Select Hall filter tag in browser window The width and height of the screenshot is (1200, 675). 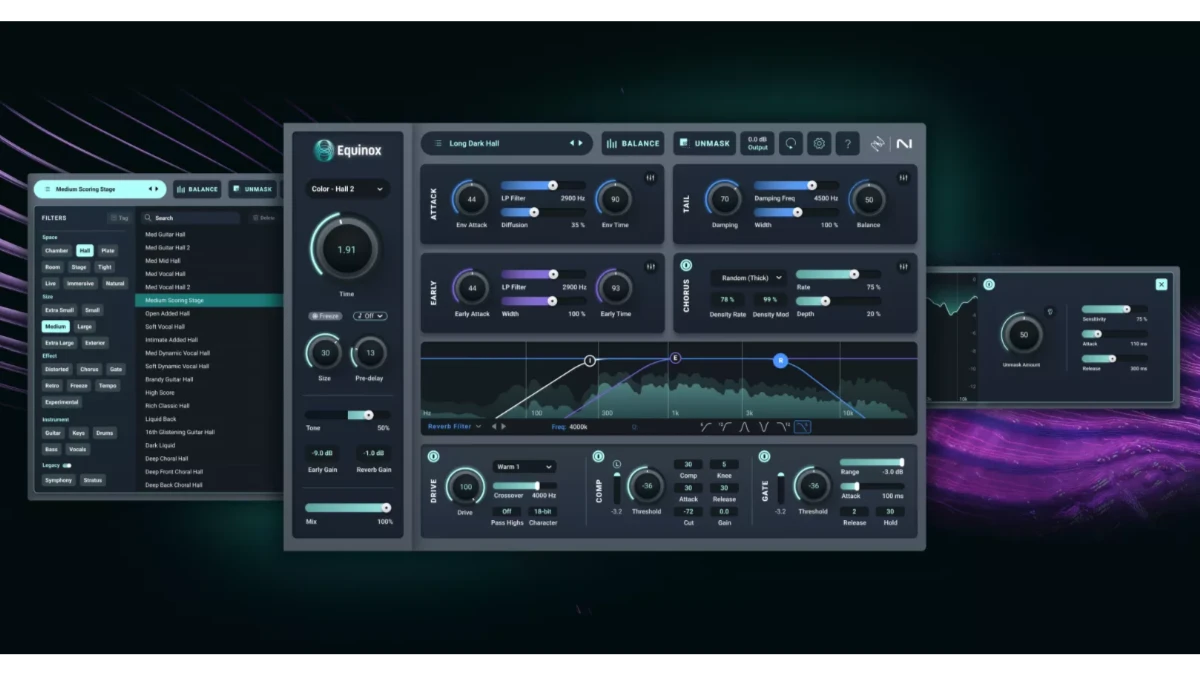coord(85,251)
